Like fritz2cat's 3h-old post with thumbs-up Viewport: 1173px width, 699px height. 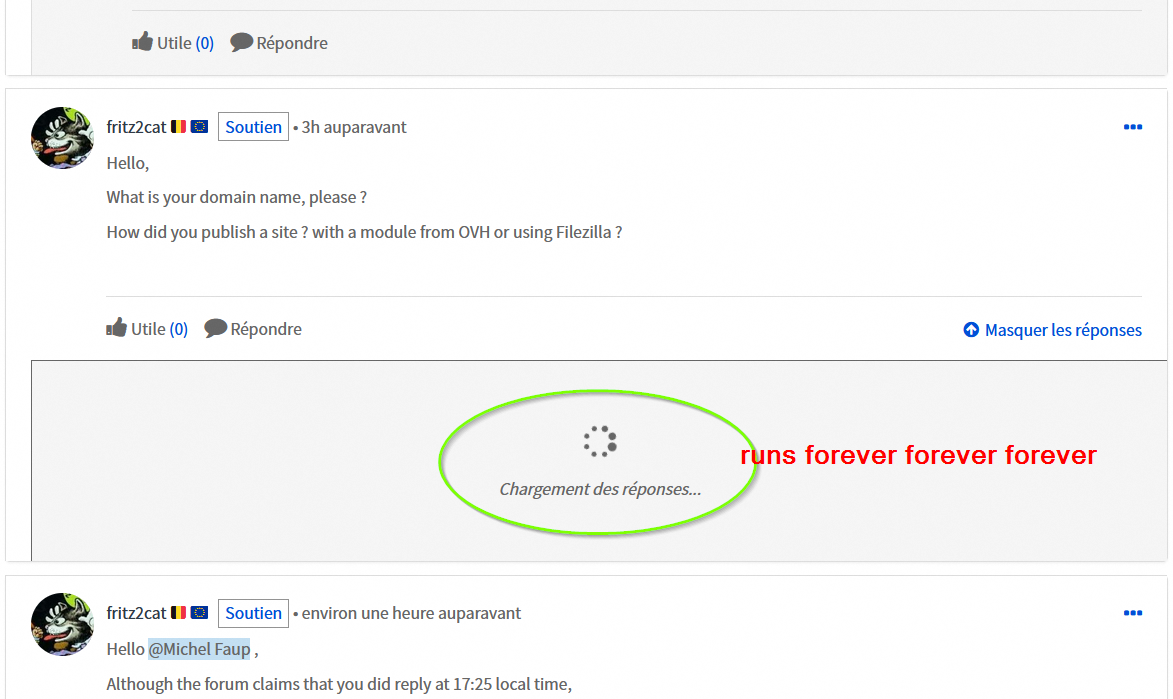116,328
